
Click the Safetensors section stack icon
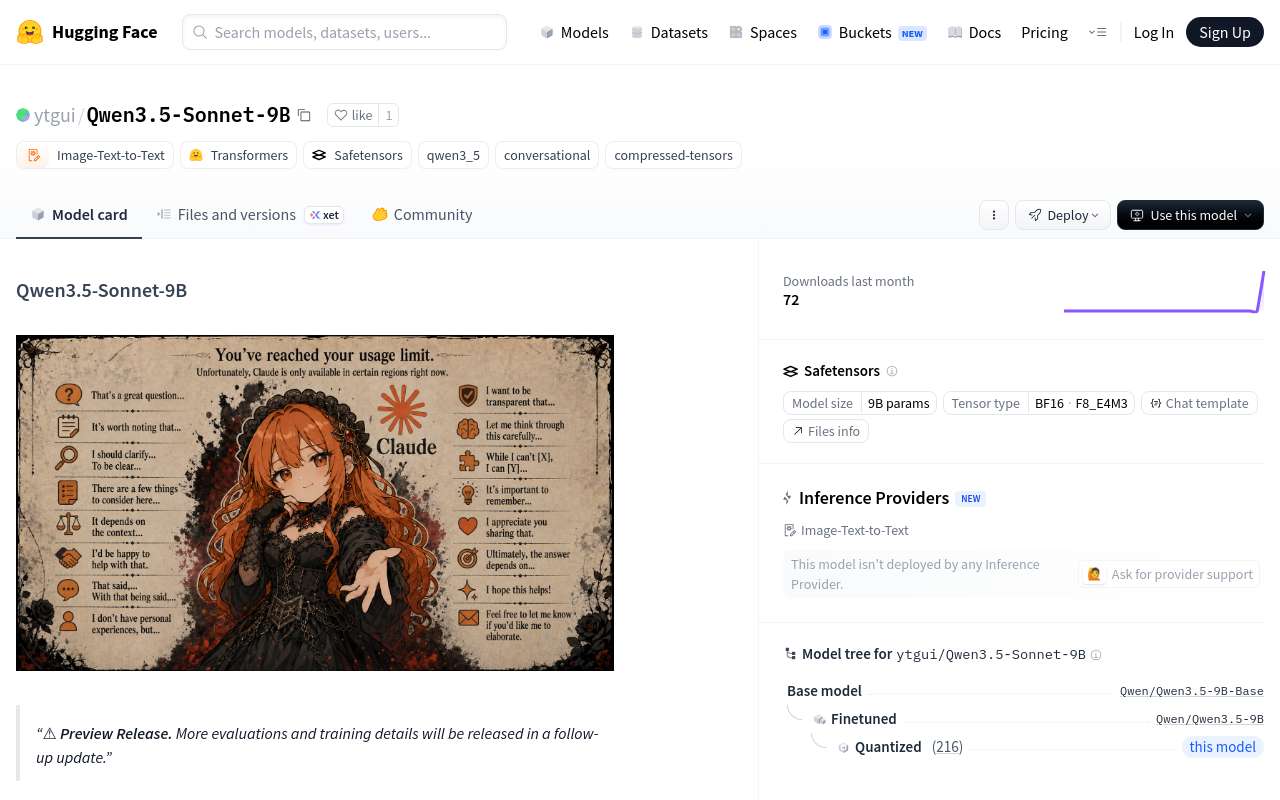tap(790, 371)
